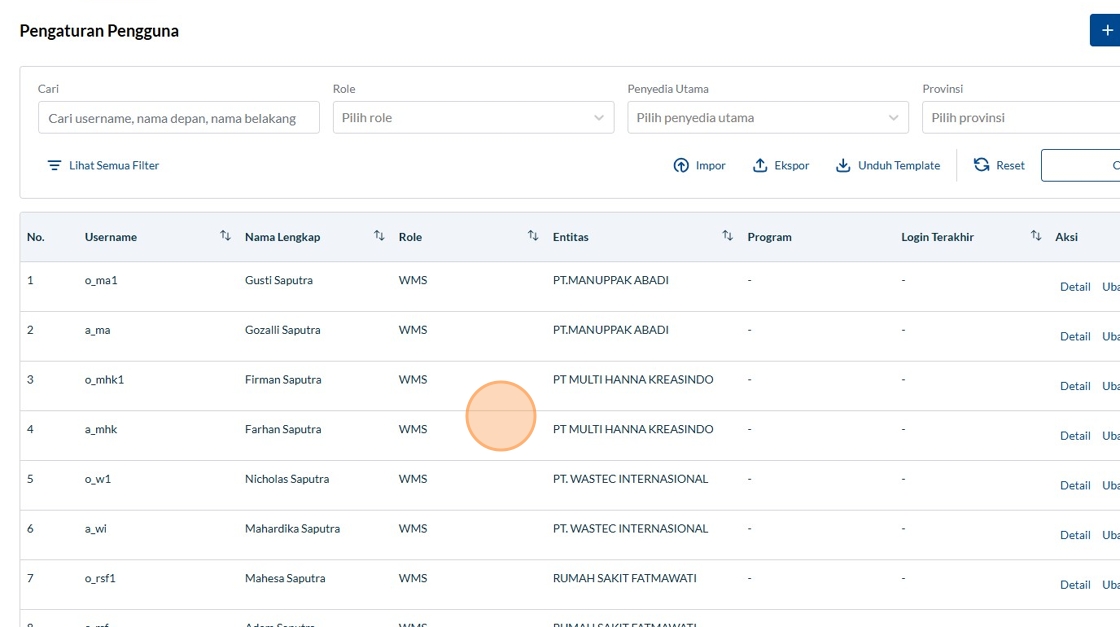Click the Impor upload icon
The height and width of the screenshot is (627, 1120).
(681, 166)
